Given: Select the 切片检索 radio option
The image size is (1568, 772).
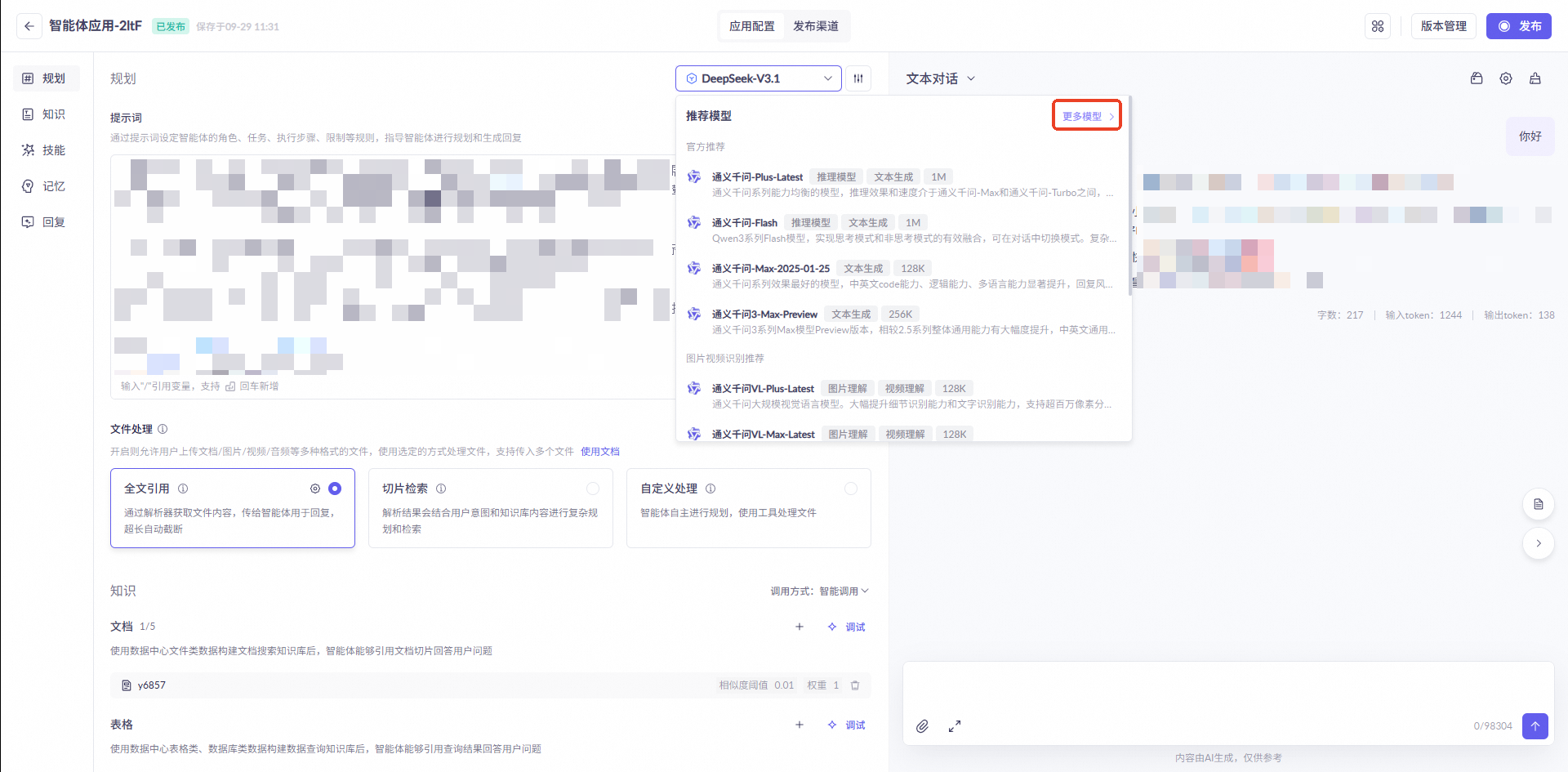Looking at the screenshot, I should [x=593, y=489].
